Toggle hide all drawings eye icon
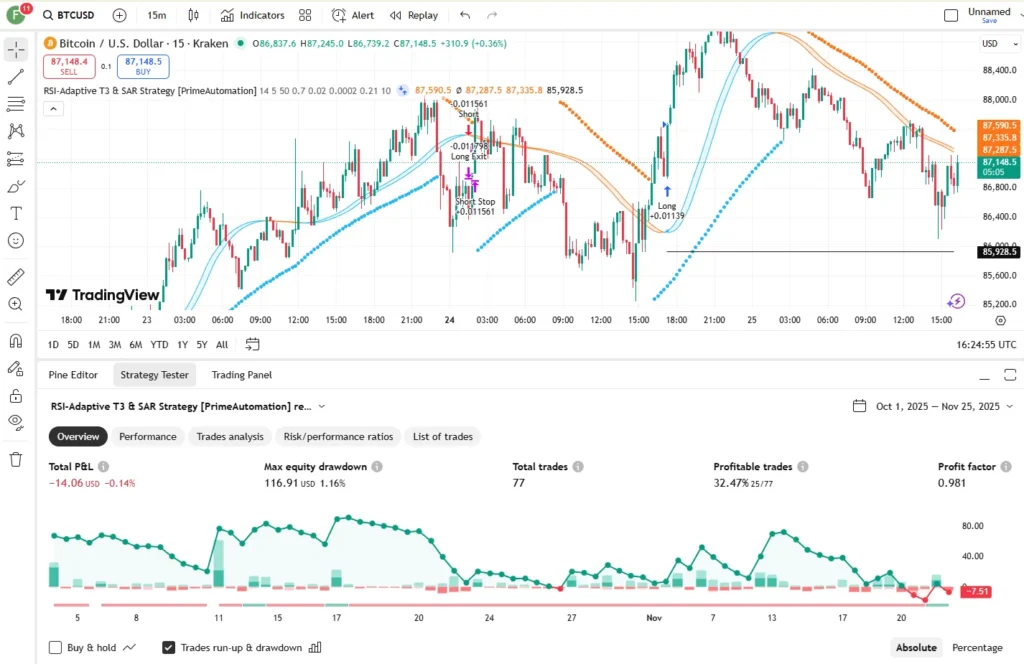Image resolution: width=1024 pixels, height=664 pixels. coord(16,422)
